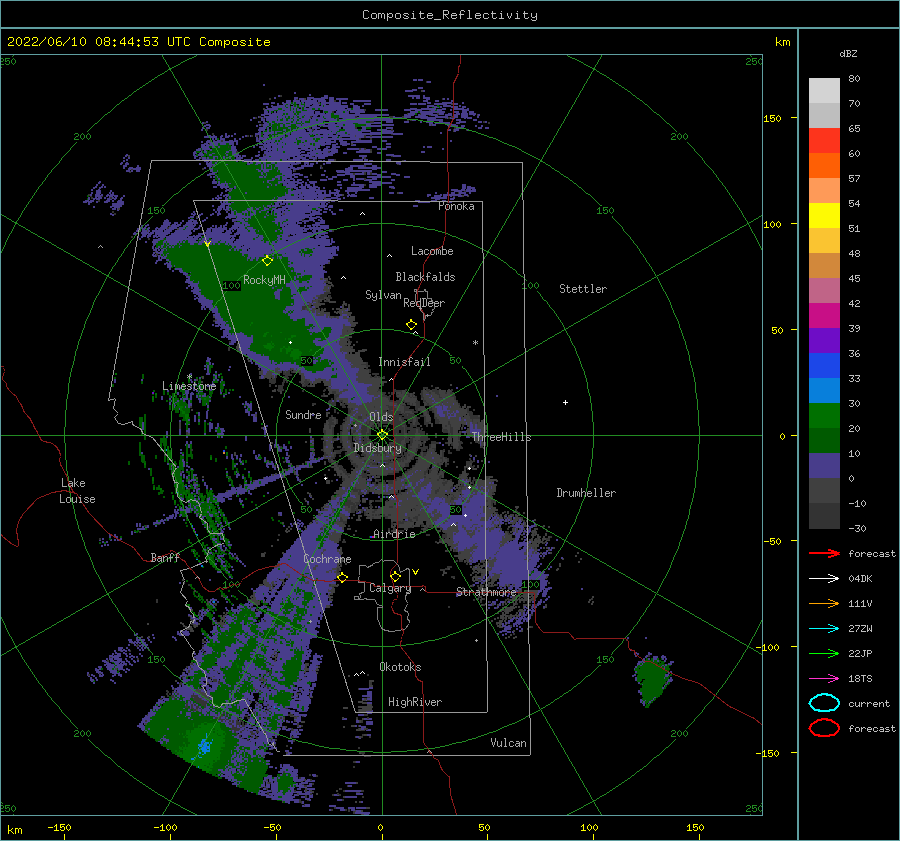Screen dimensions: 900x841
Task: Click the Blackfalds label
Action: point(425,277)
